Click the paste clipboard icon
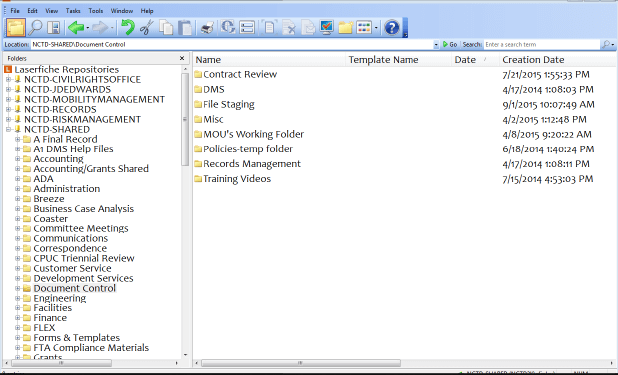618x375 pixels. point(184,28)
